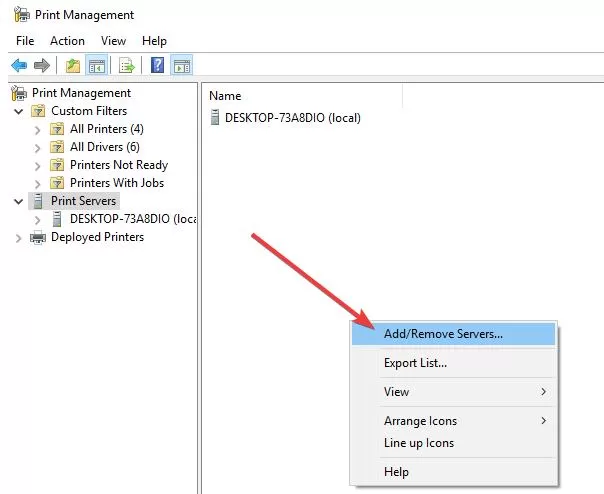
Task: Open the Help question-mark toolbar icon
Action: pos(158,66)
